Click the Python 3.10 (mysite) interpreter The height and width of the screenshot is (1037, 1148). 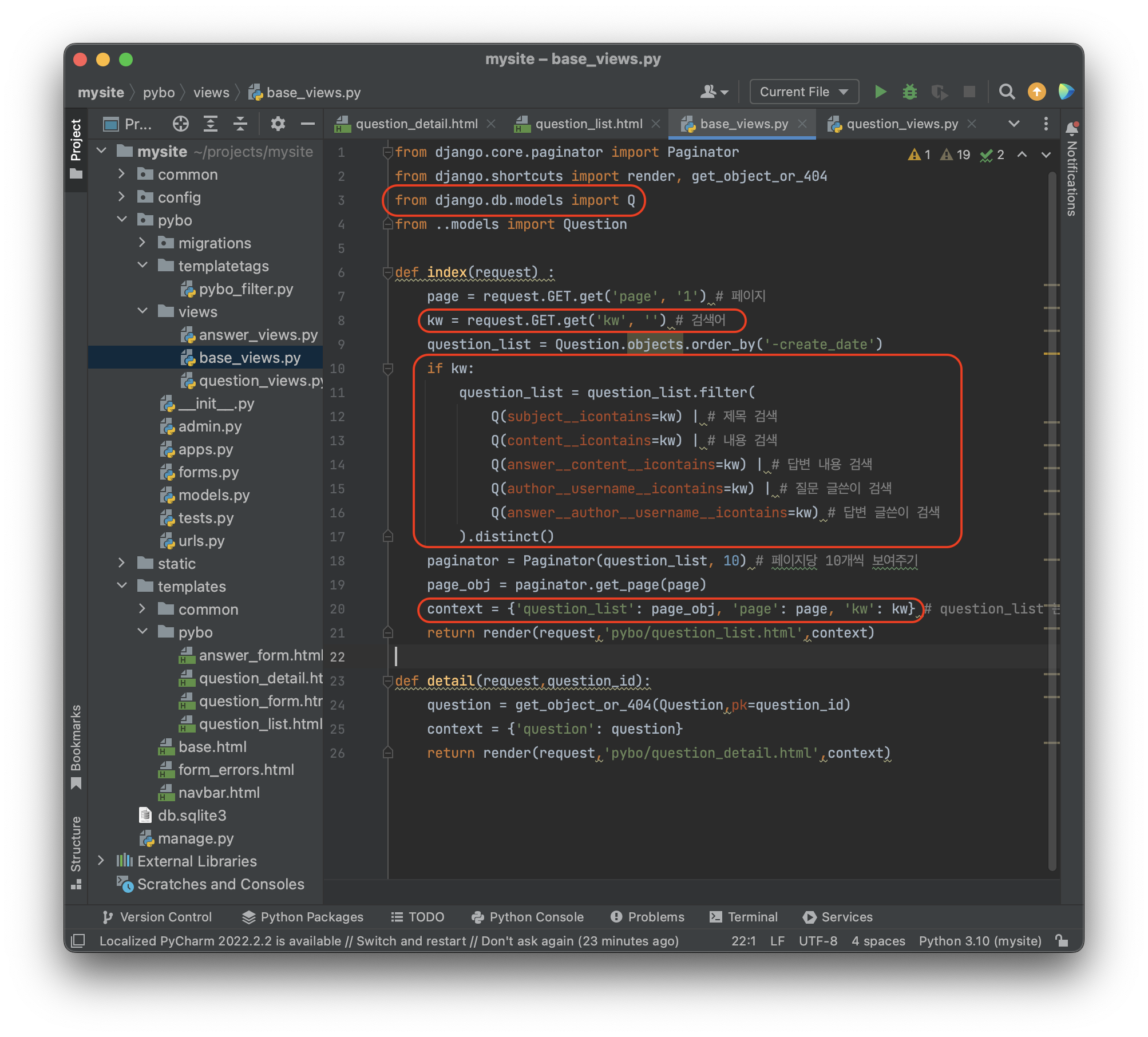(980, 941)
